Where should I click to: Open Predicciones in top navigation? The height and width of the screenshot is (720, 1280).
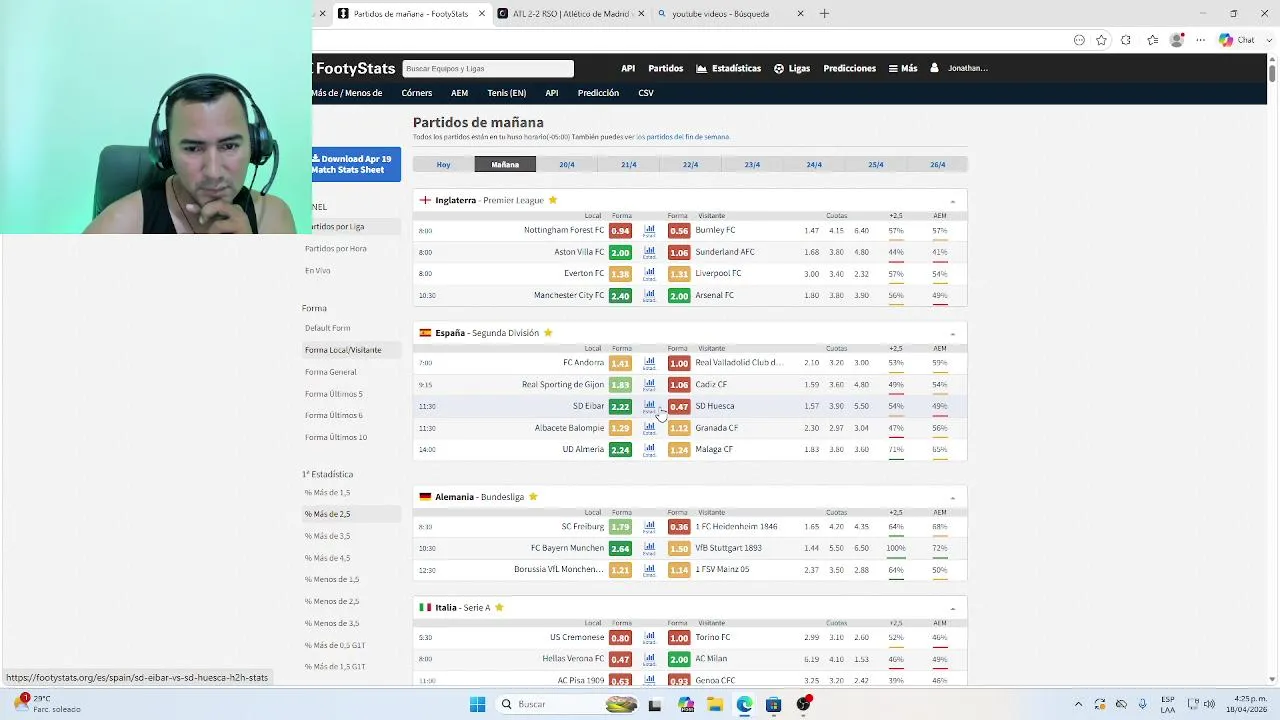point(850,68)
